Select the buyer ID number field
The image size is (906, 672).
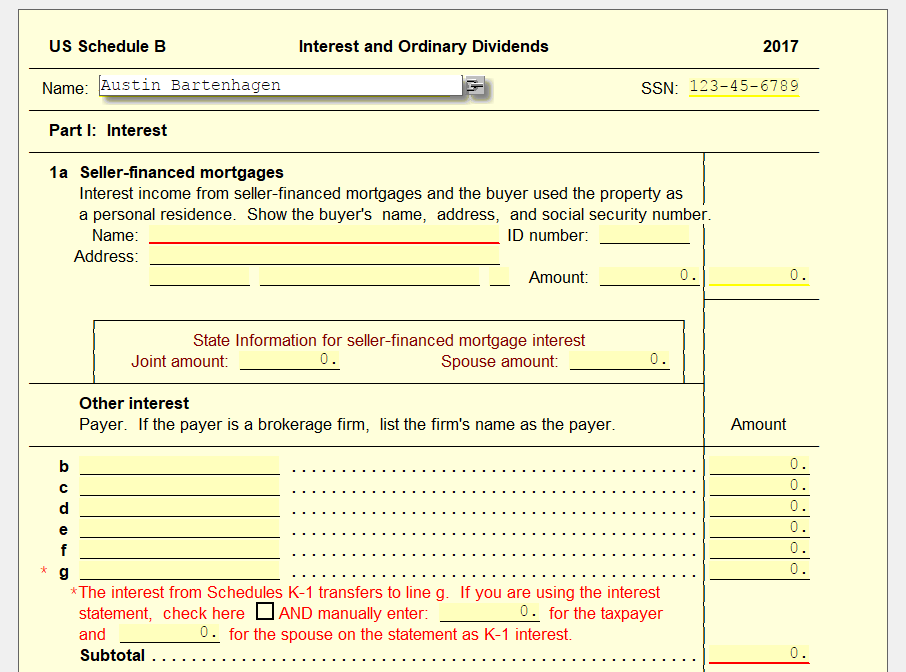pos(645,235)
